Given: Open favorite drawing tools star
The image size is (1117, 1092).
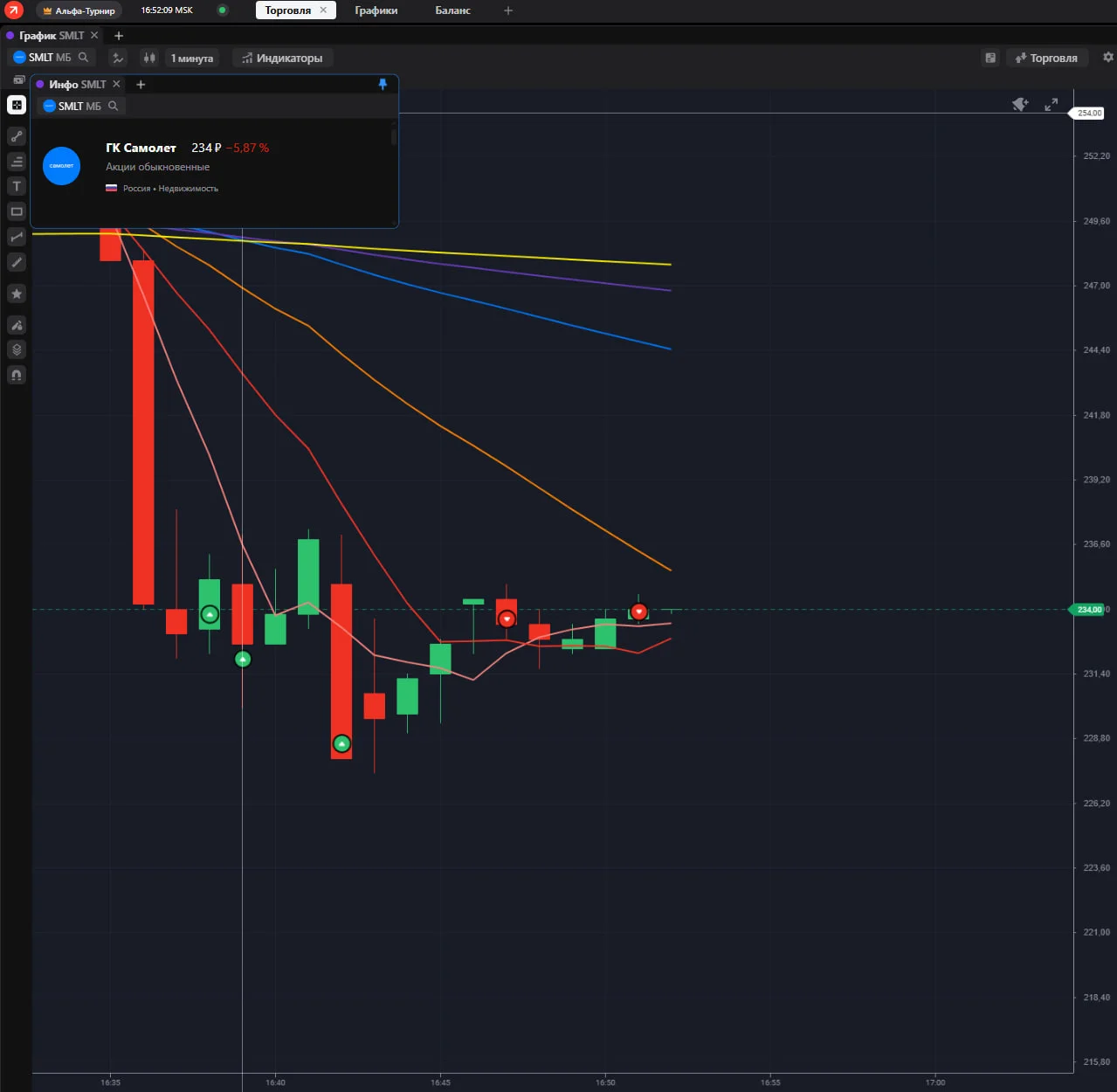Looking at the screenshot, I should click(x=17, y=294).
